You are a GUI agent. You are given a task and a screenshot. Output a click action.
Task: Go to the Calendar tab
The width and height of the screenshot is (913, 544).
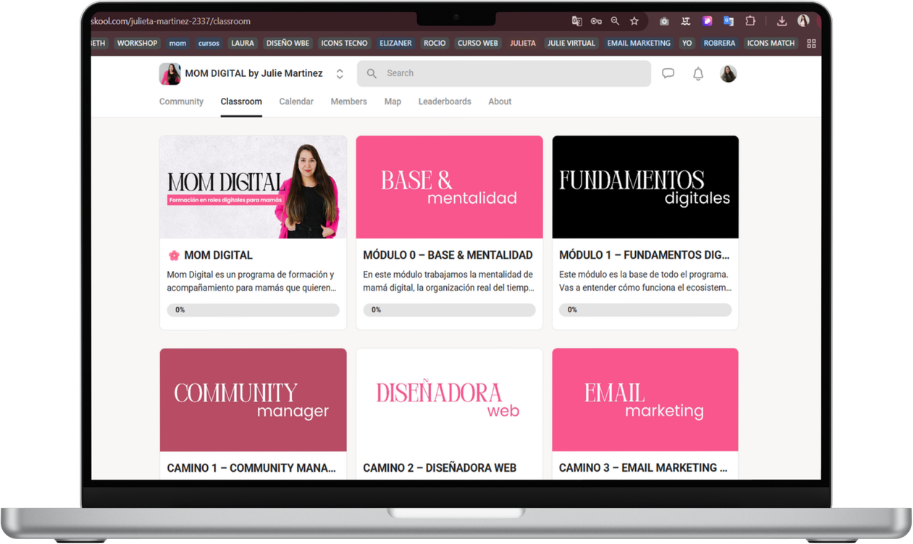pos(296,101)
